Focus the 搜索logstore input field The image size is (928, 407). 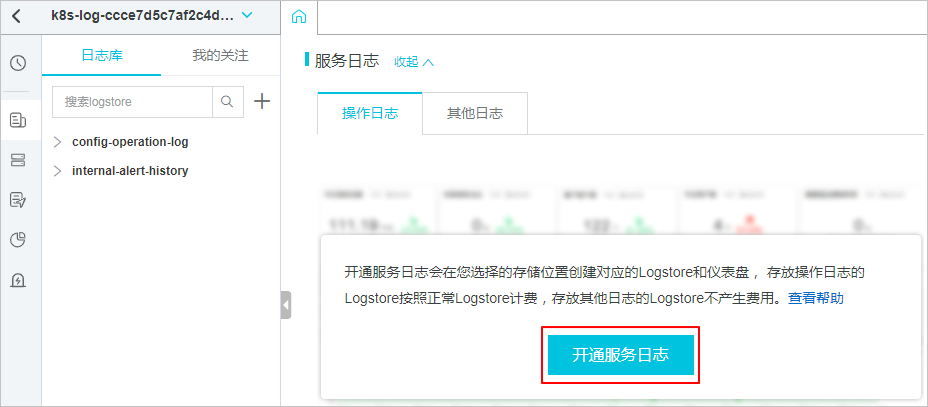(x=133, y=102)
